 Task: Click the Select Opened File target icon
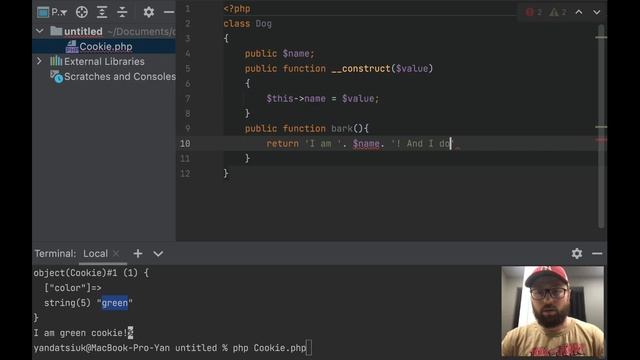82,12
